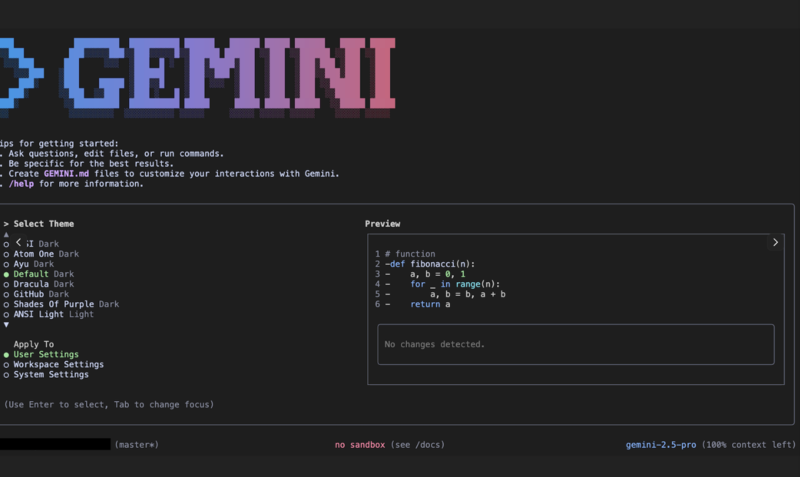This screenshot has width=800, height=477.
Task: Click the 'Be specific for the best results' tip
Action: point(91,164)
